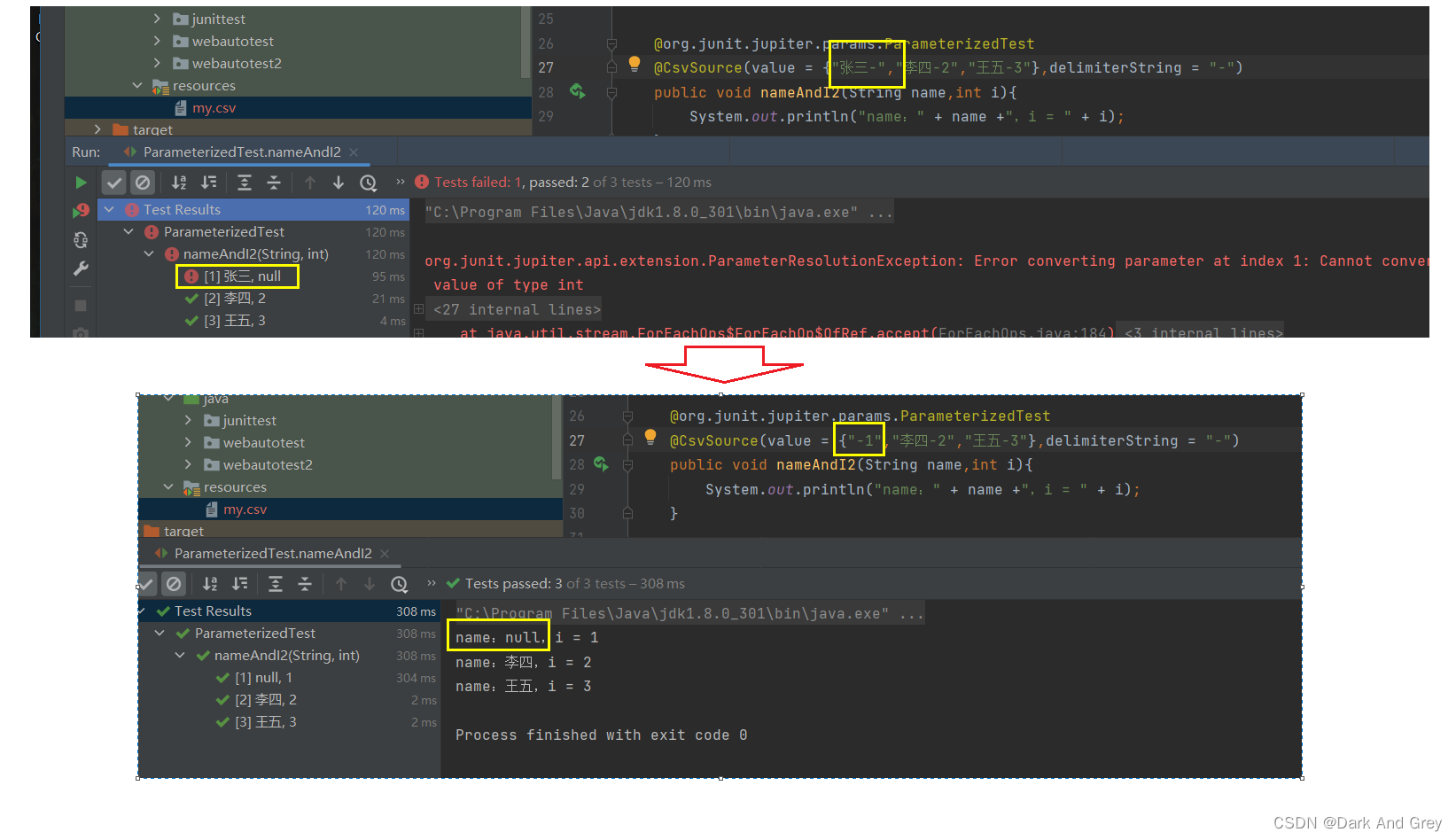Click "Process finished with exit code 0" line
Screen dimensions: 1456x840
coord(602,735)
